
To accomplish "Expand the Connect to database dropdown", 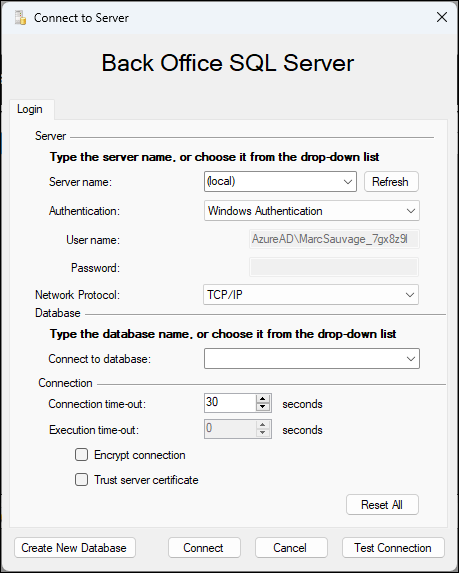I will coord(410,359).
